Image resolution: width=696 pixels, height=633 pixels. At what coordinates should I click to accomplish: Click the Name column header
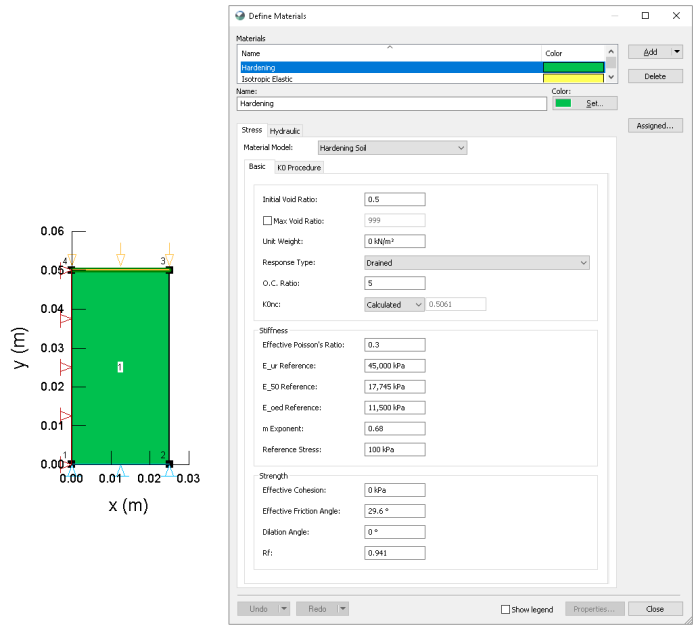[390, 53]
